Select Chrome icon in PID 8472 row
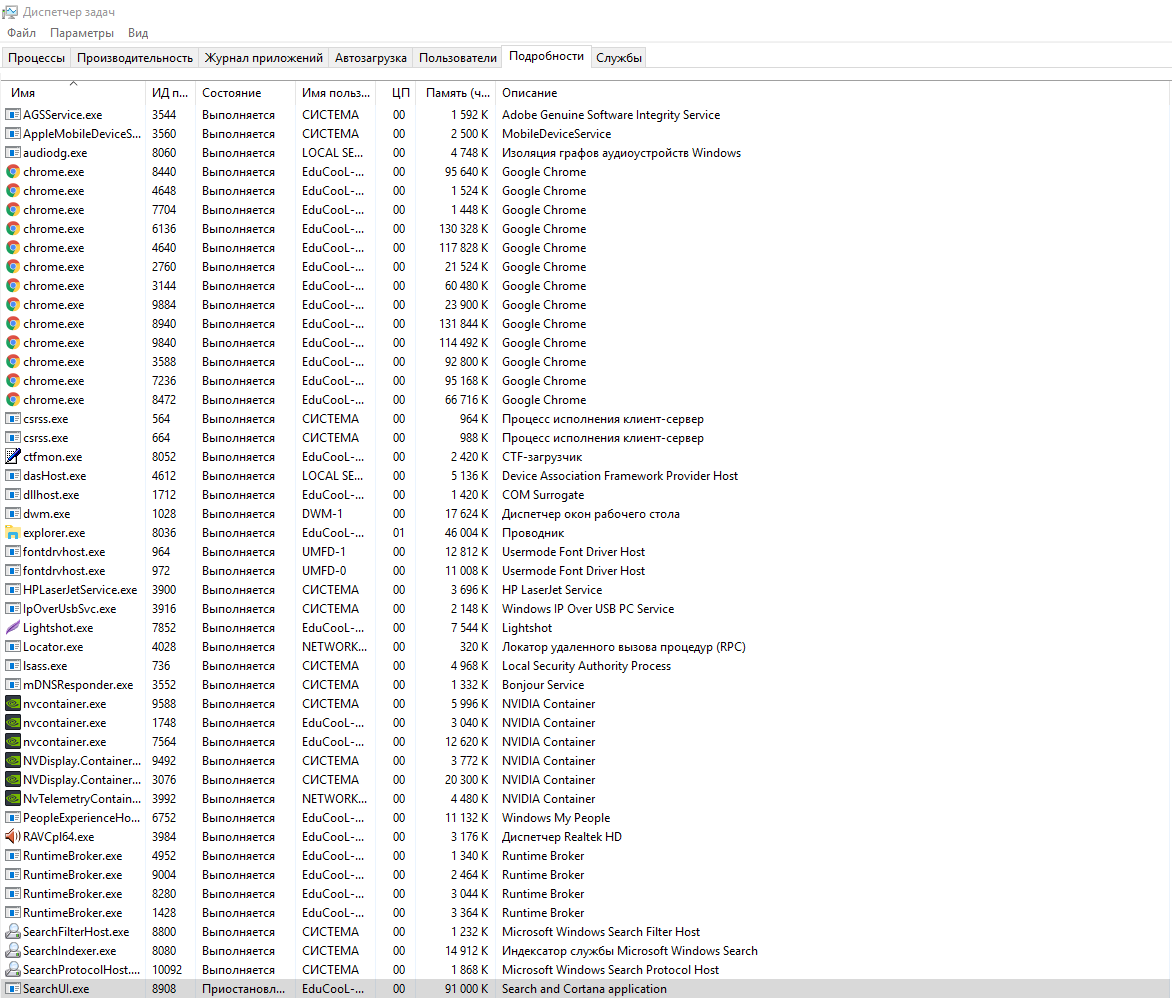Image resolution: width=1172 pixels, height=998 pixels. [x=13, y=400]
